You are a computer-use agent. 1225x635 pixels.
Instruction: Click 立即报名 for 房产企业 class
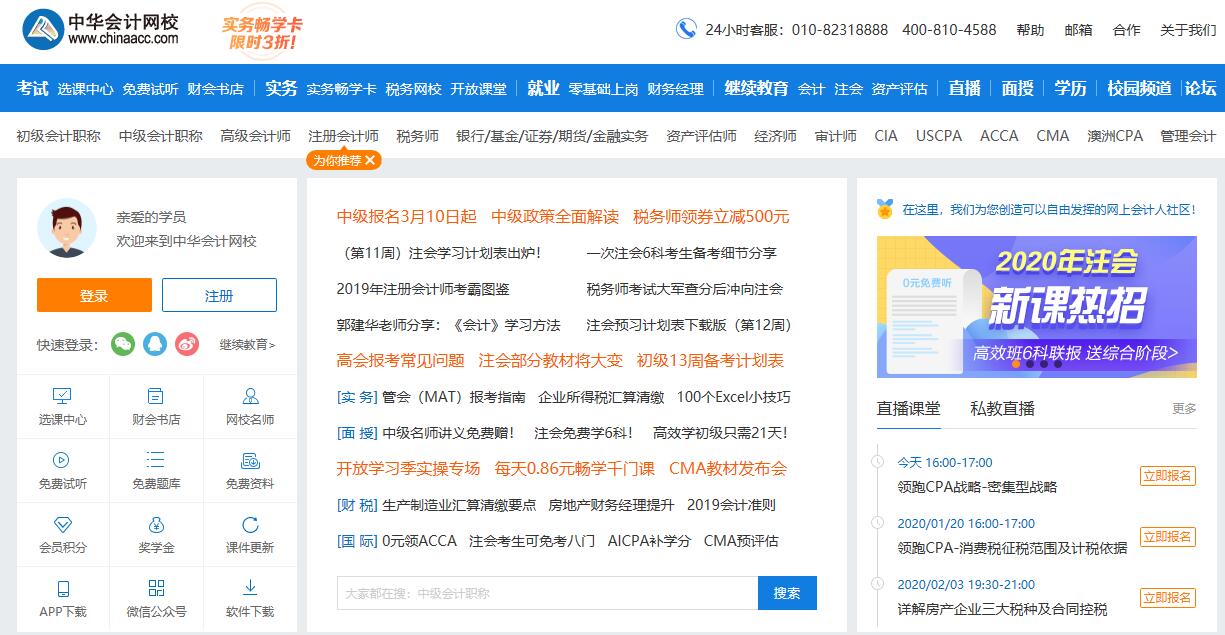click(x=1167, y=598)
